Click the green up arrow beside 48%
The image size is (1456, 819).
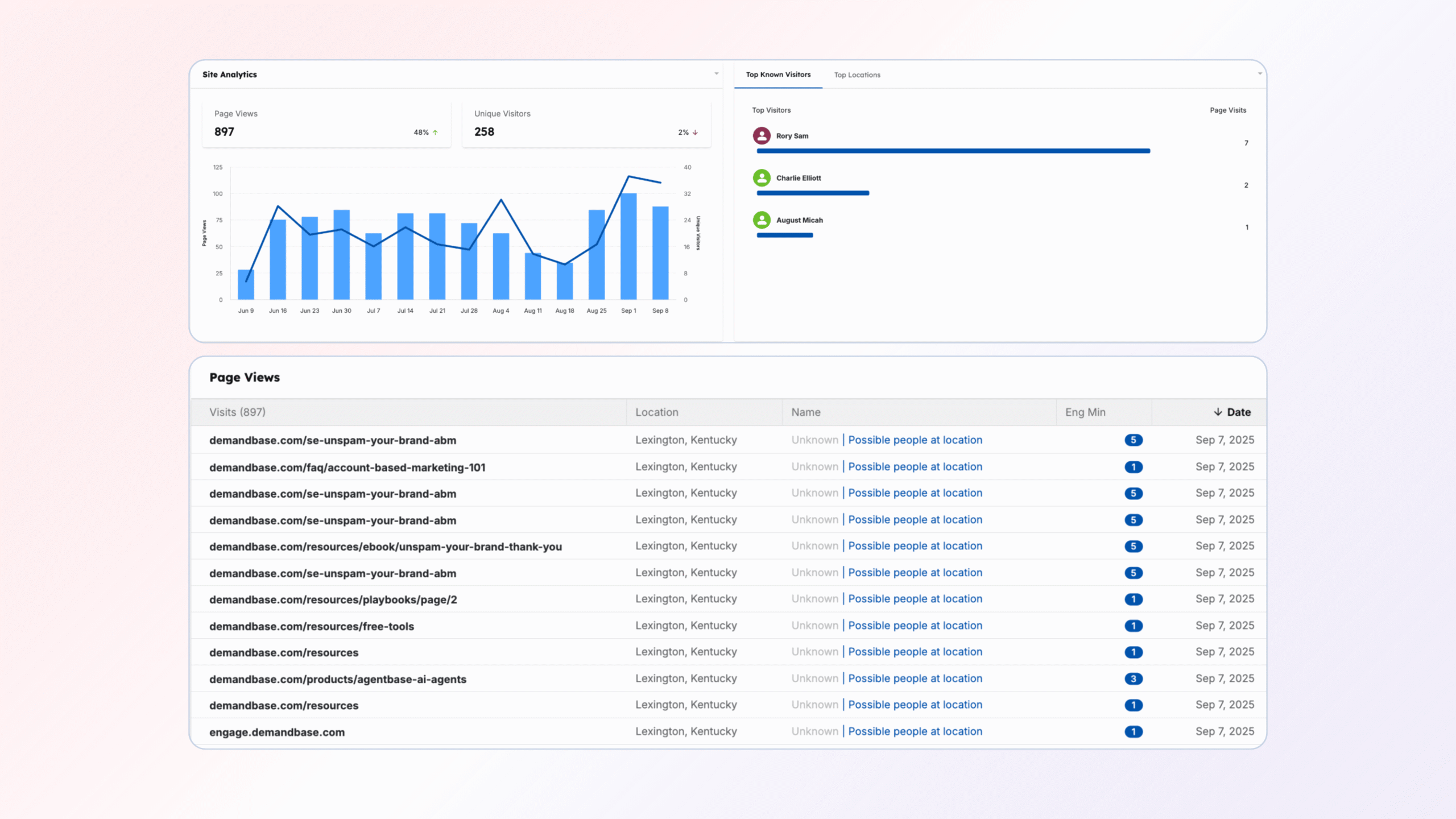tap(435, 133)
